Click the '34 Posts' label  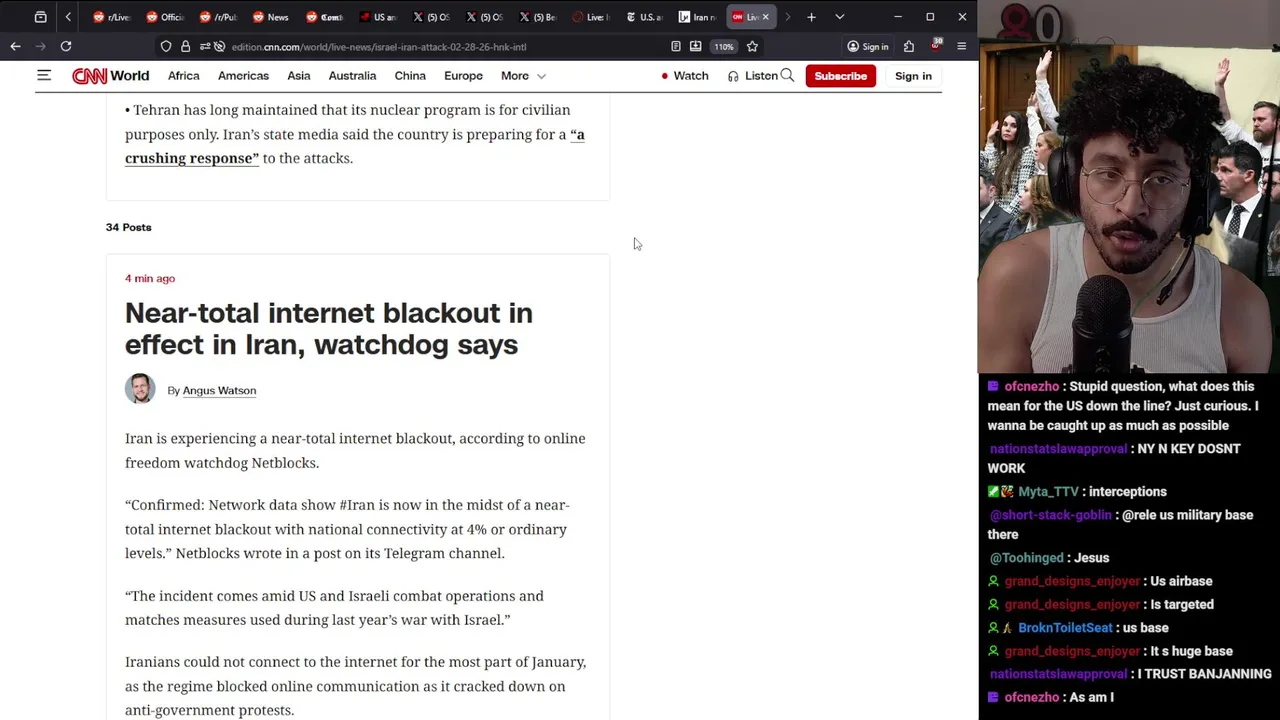coord(128,227)
